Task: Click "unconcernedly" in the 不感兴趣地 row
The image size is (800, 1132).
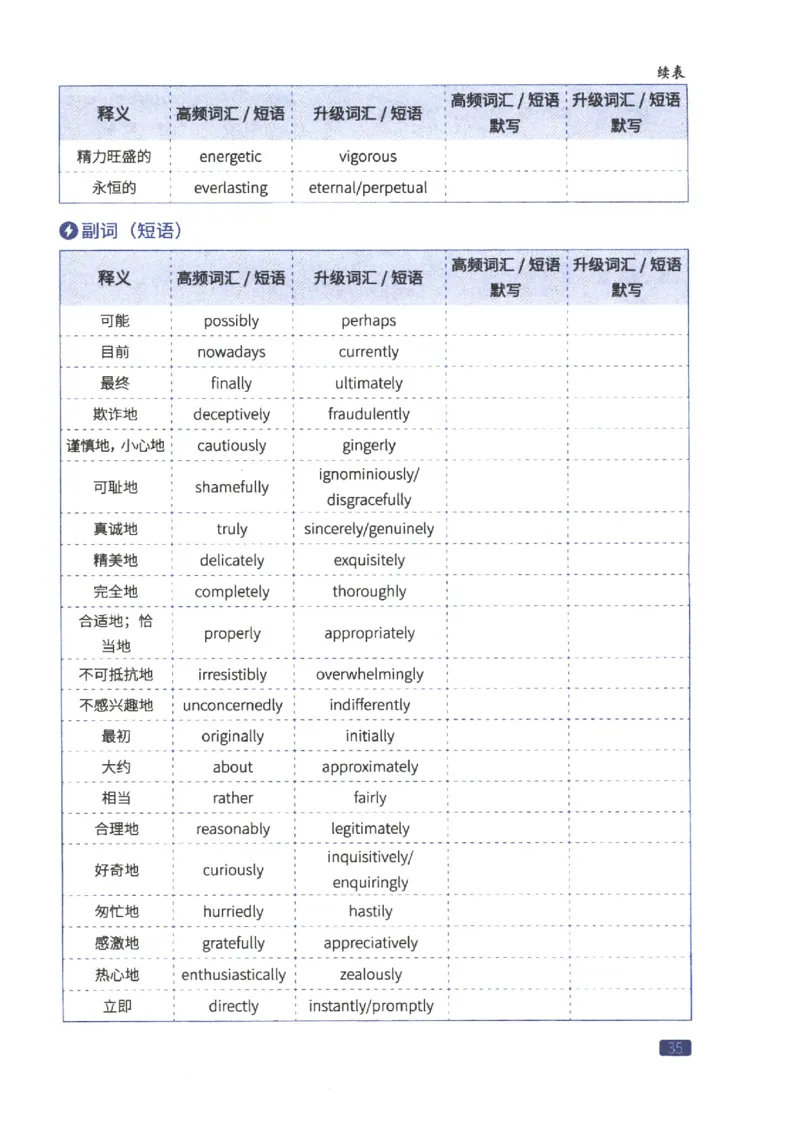Action: [x=233, y=705]
